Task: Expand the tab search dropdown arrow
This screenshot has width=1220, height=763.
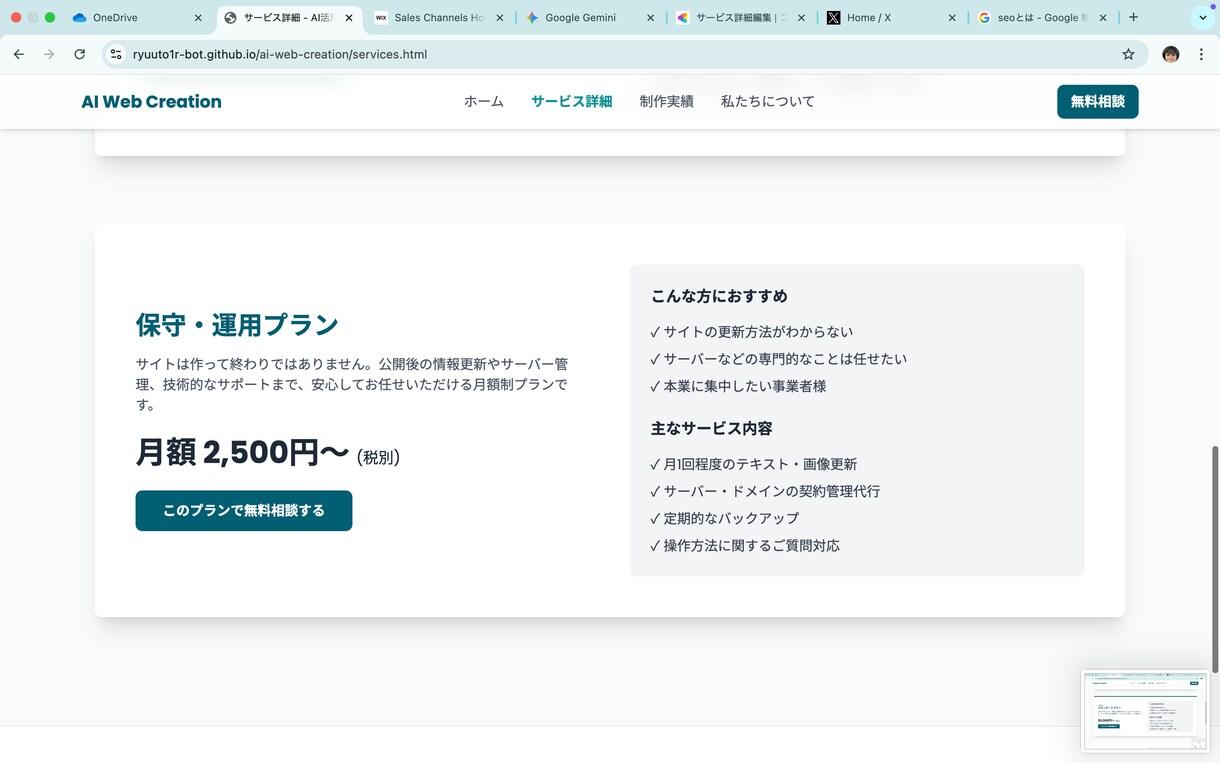Action: [1202, 18]
